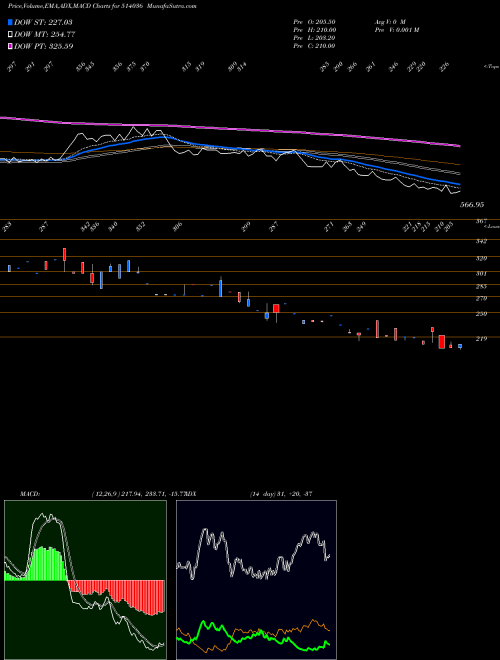Click the 367 price axis label
Image resolution: width=500 pixels, height=660 pixels.
pyautogui.click(x=481, y=221)
